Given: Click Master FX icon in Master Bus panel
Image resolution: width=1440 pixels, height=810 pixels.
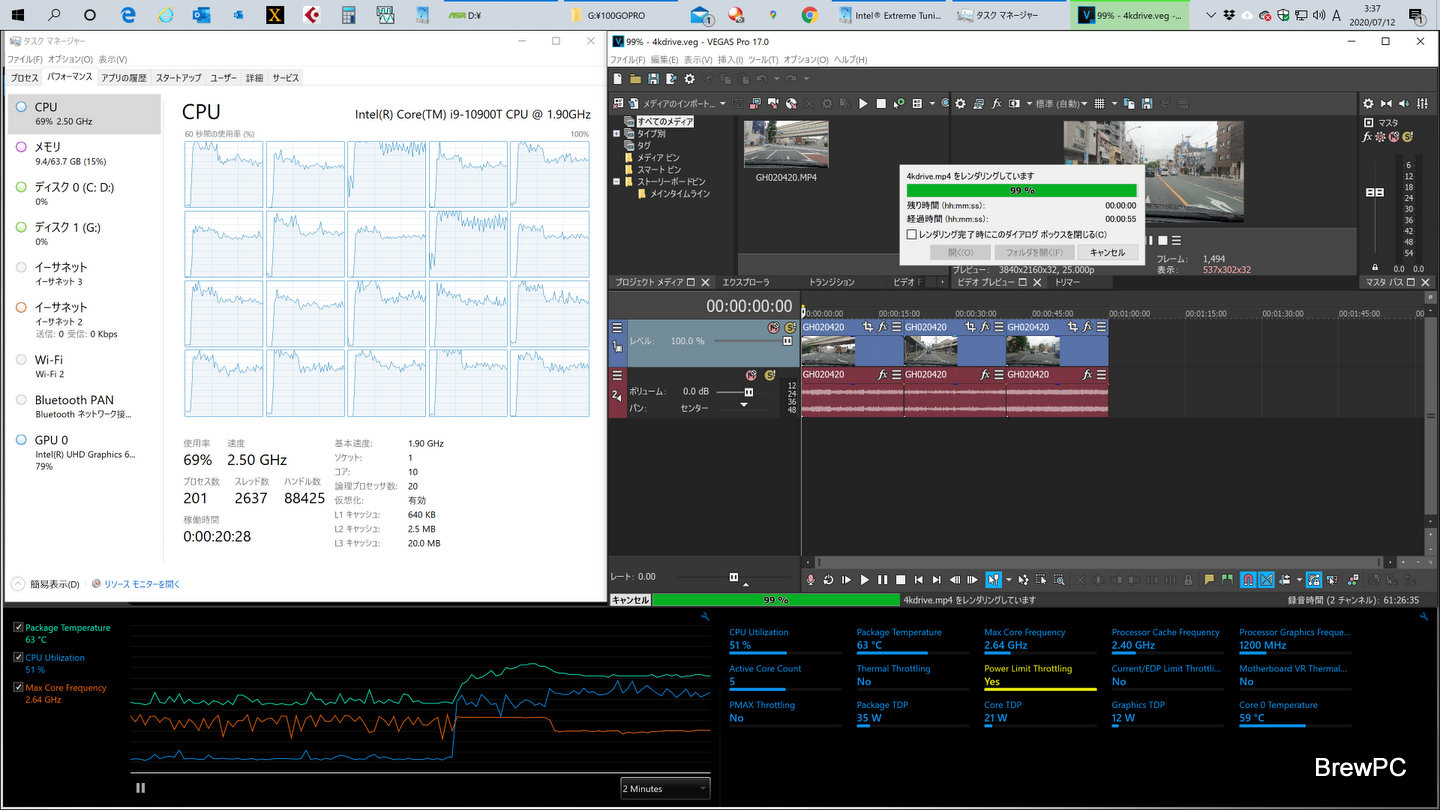Looking at the screenshot, I should pyautogui.click(x=1367, y=136).
